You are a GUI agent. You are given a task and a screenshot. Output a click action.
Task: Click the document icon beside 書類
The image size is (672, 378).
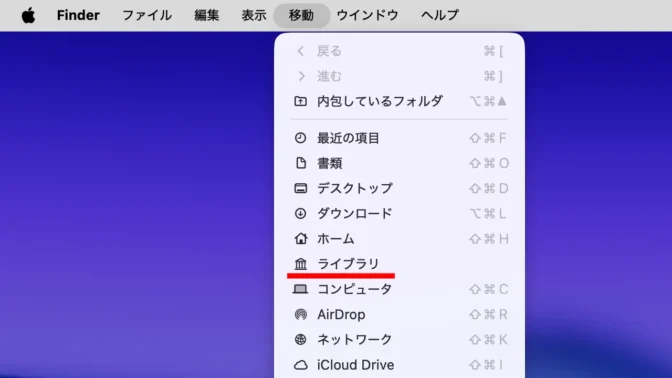pyautogui.click(x=301, y=163)
